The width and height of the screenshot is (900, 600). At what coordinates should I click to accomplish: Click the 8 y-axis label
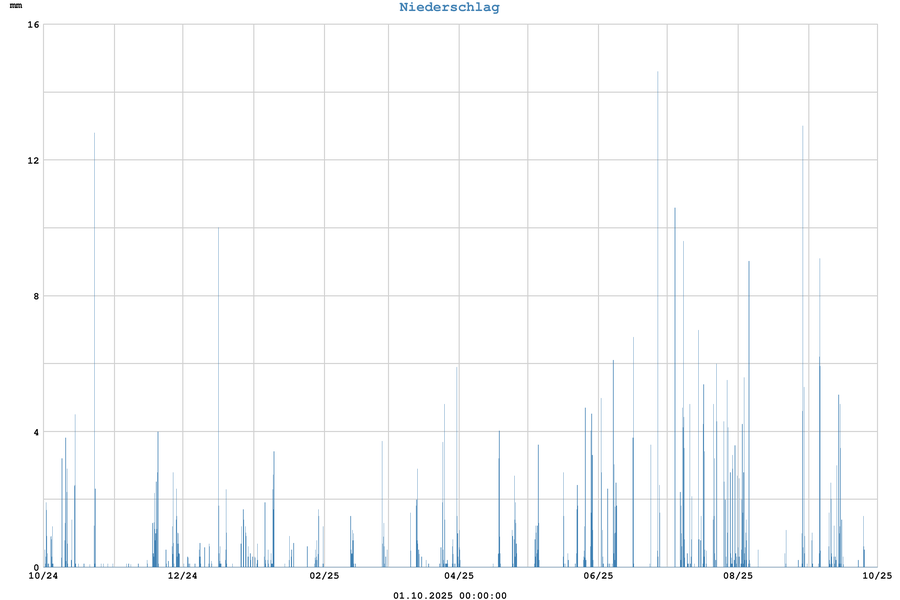[35, 296]
